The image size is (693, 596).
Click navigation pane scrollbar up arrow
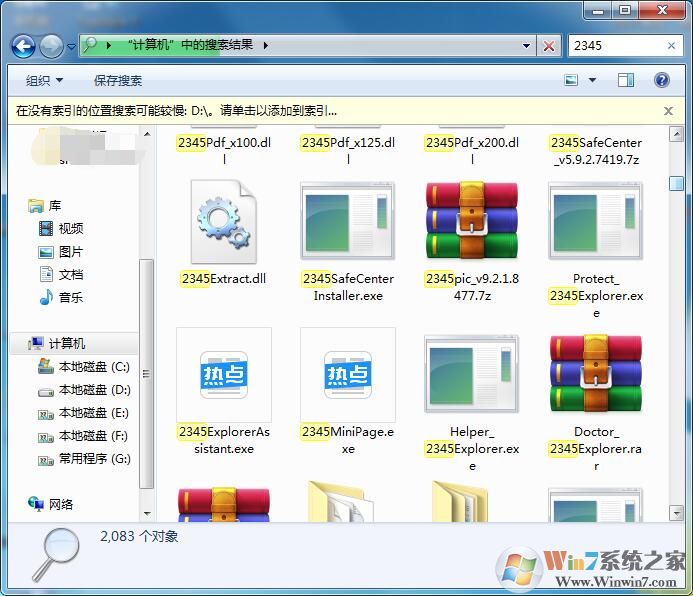[x=147, y=133]
